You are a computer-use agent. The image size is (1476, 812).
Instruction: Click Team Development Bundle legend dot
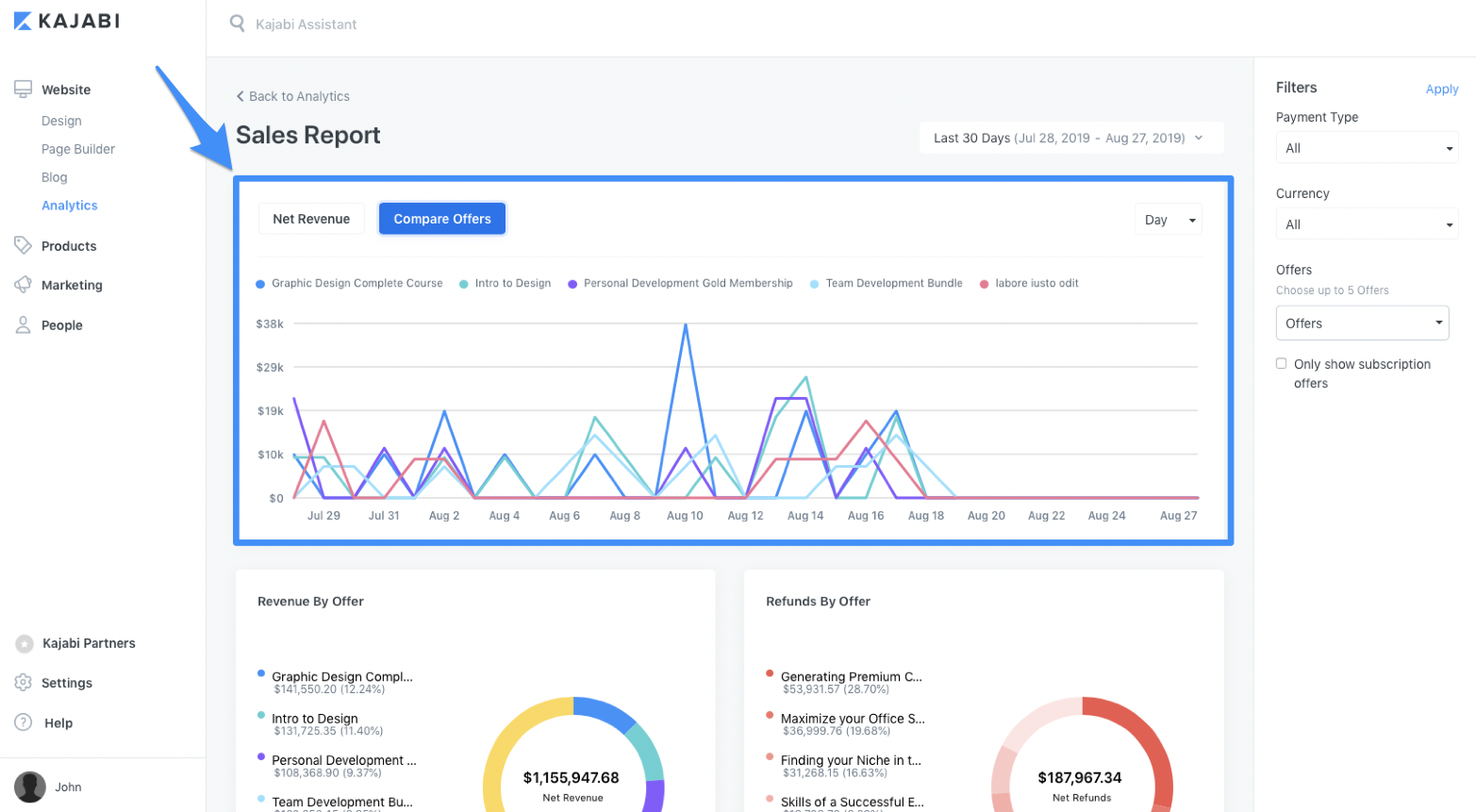(814, 284)
